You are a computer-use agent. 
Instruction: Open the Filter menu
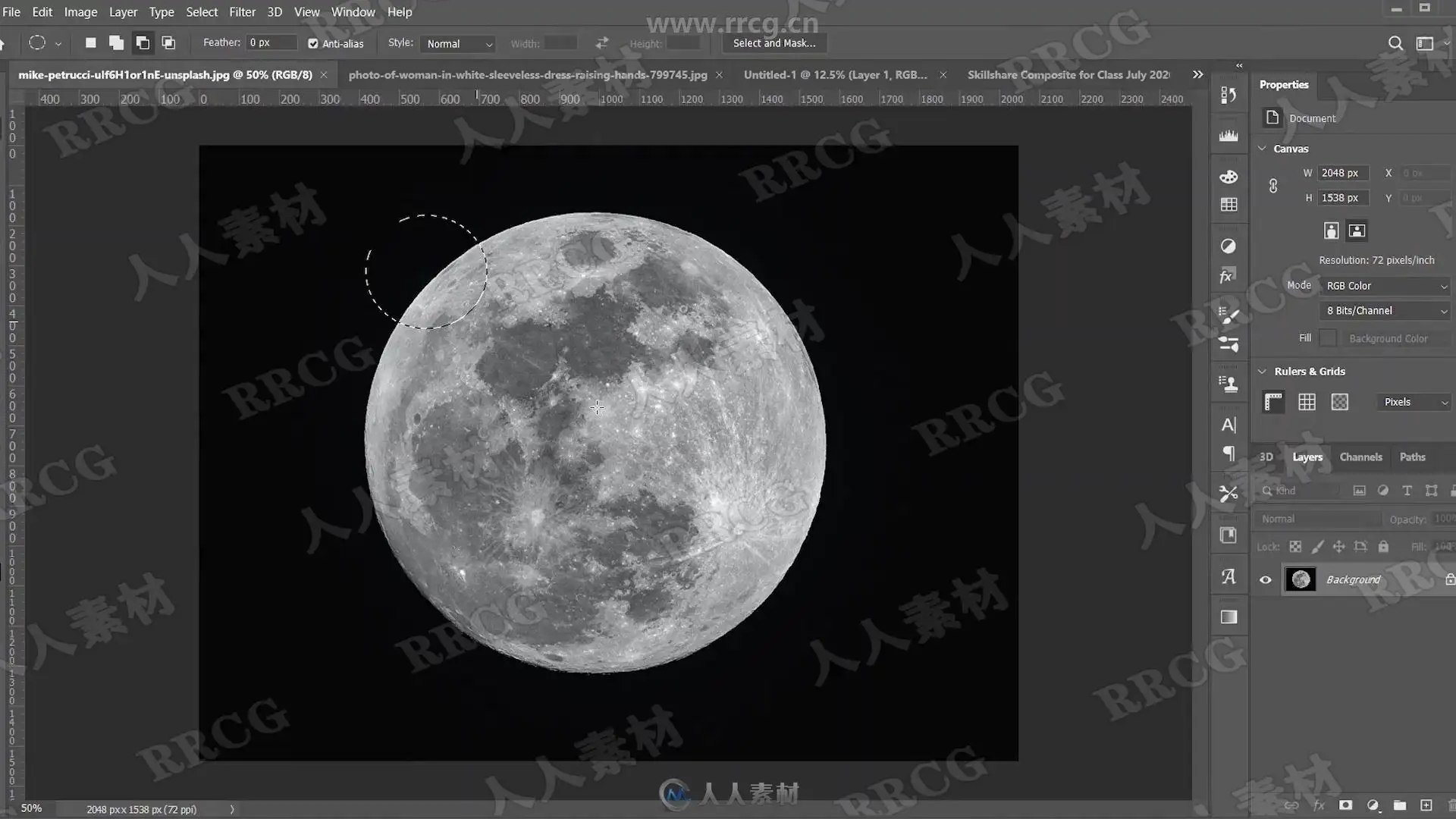[242, 12]
